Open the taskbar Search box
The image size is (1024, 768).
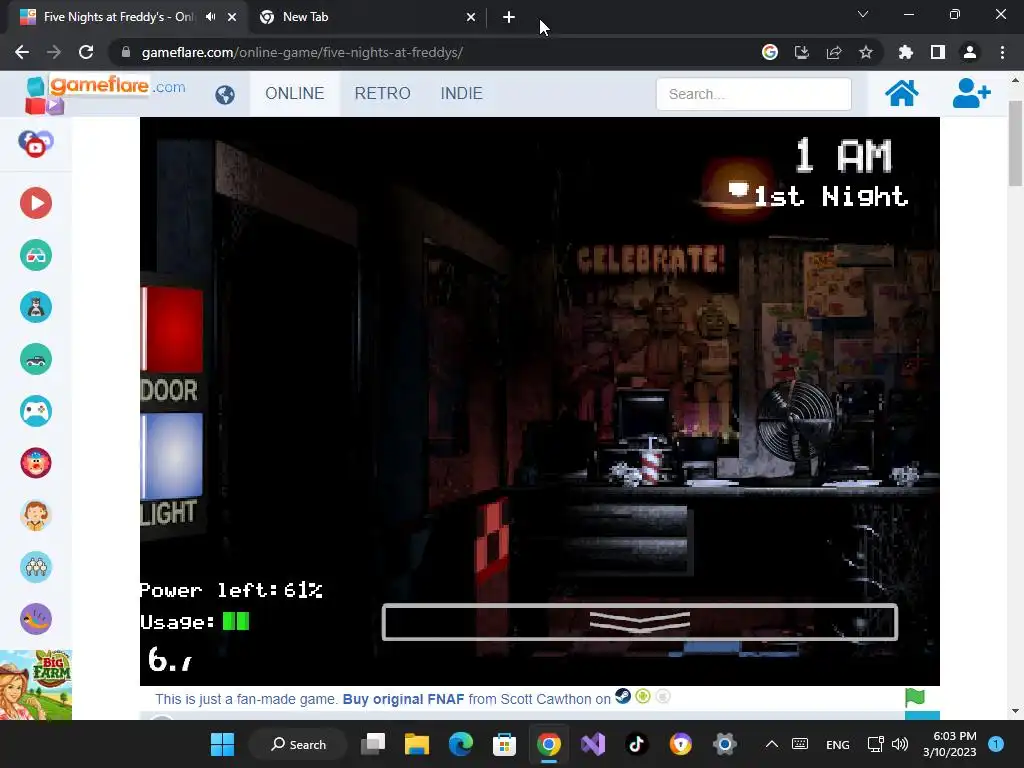pos(298,744)
